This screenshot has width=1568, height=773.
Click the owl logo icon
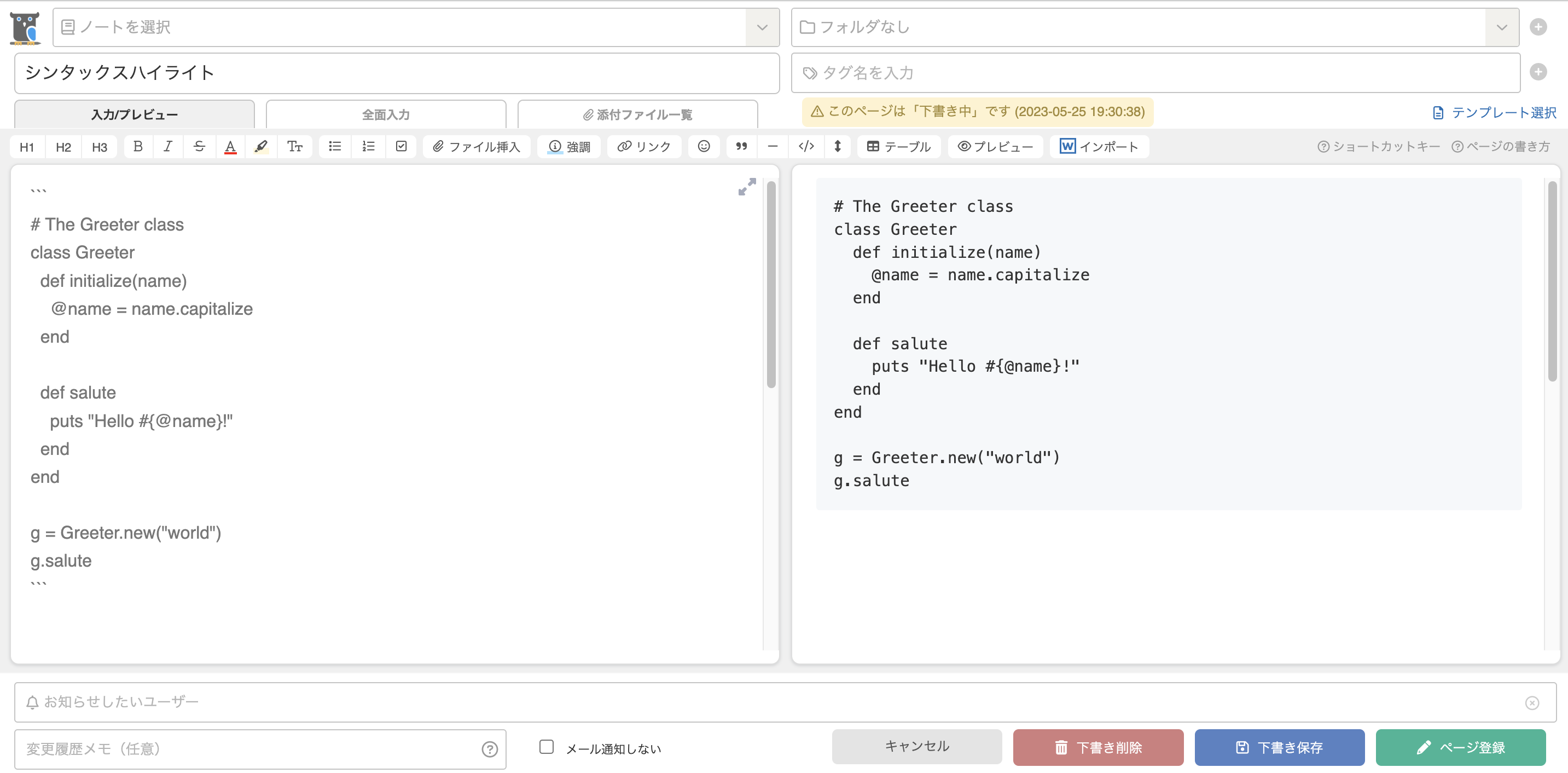click(x=25, y=27)
